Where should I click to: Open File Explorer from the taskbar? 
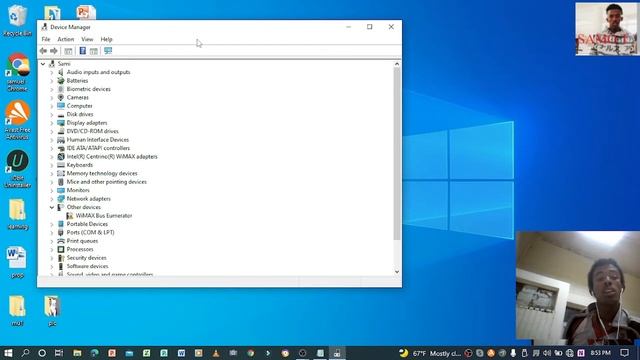(x=77, y=353)
